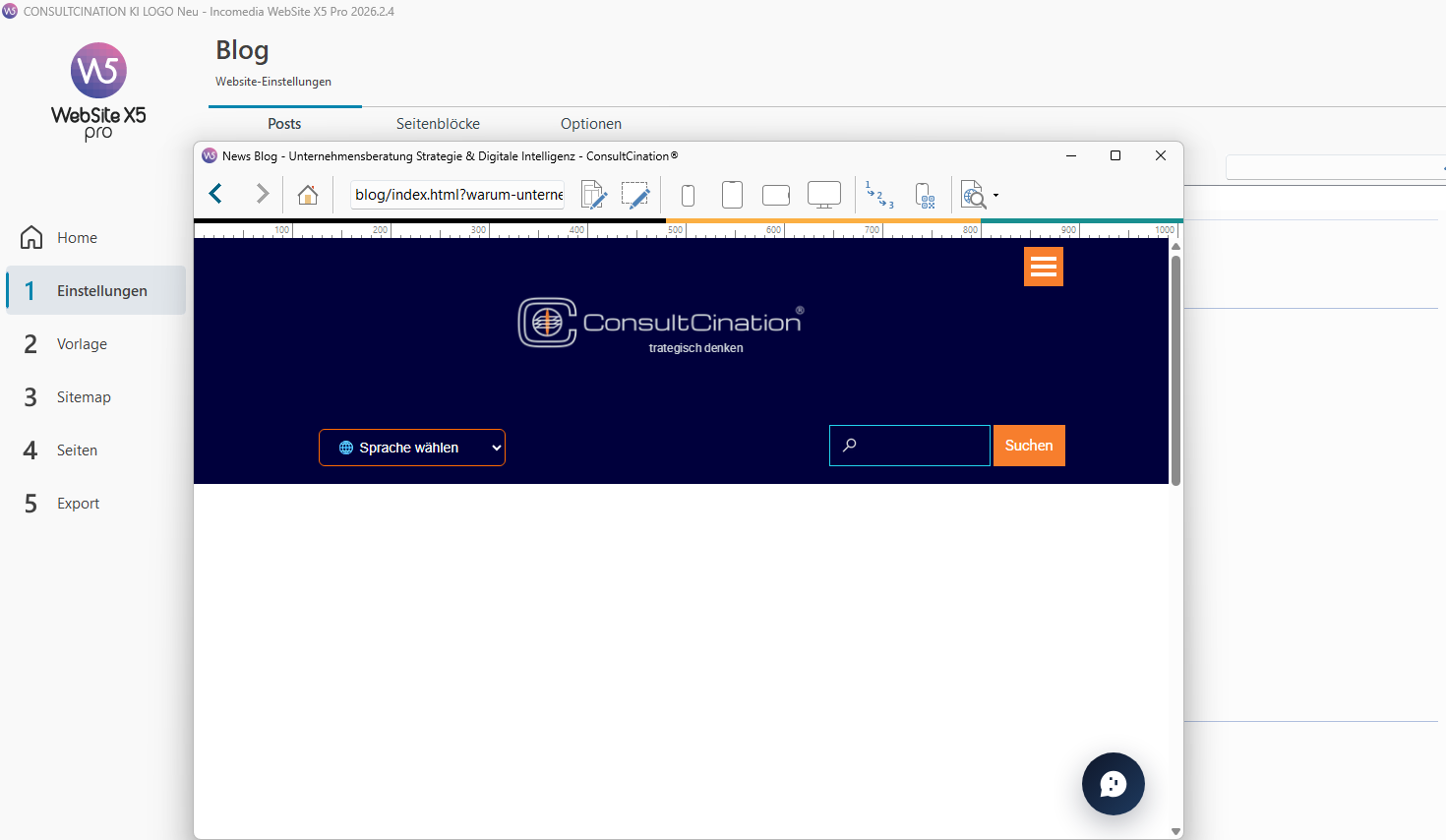Select the black breakpoint bar above ruler
Viewport: 1446px width, 840px height.
click(x=430, y=221)
